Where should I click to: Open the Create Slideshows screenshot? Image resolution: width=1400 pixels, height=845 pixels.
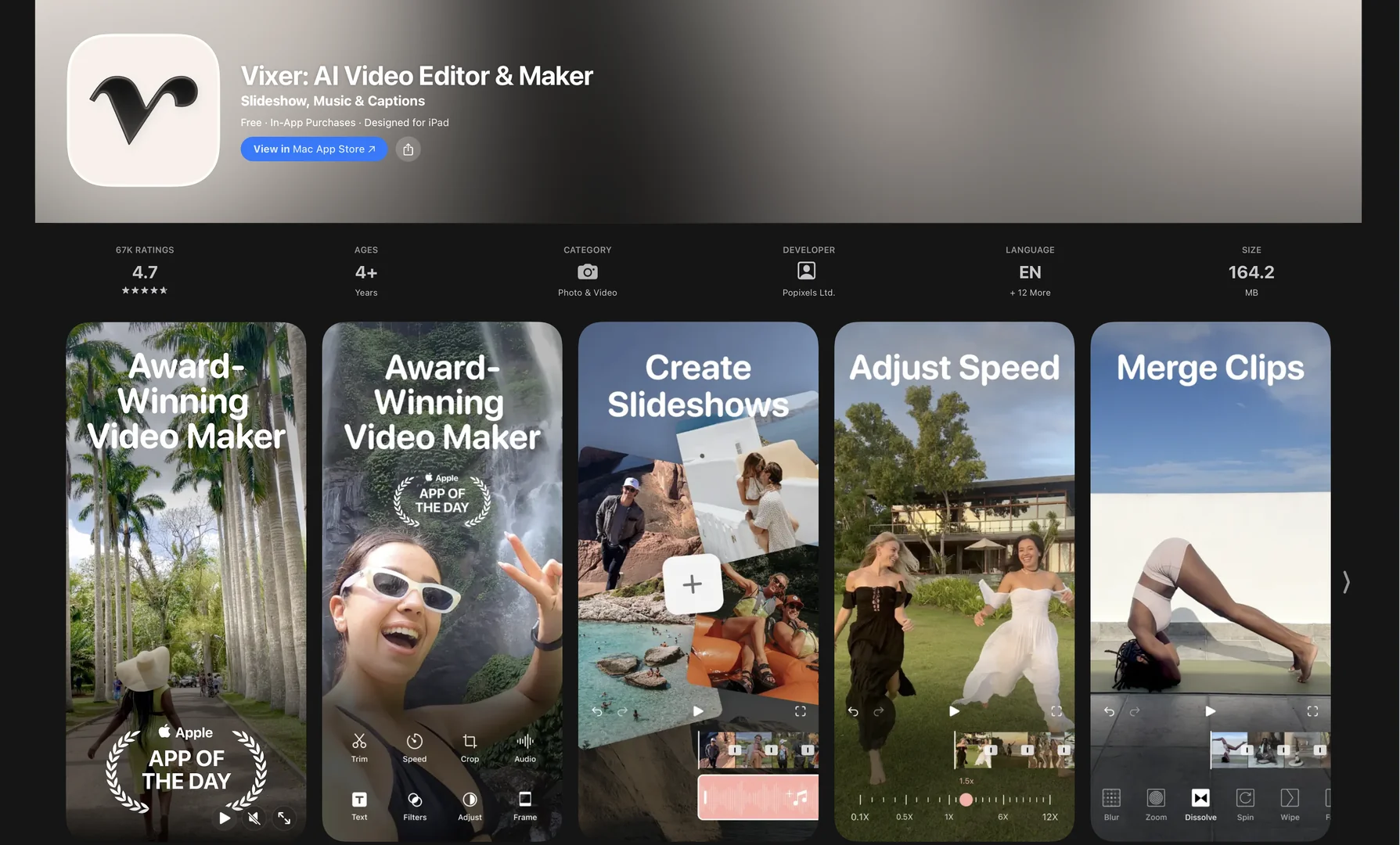coord(698,581)
